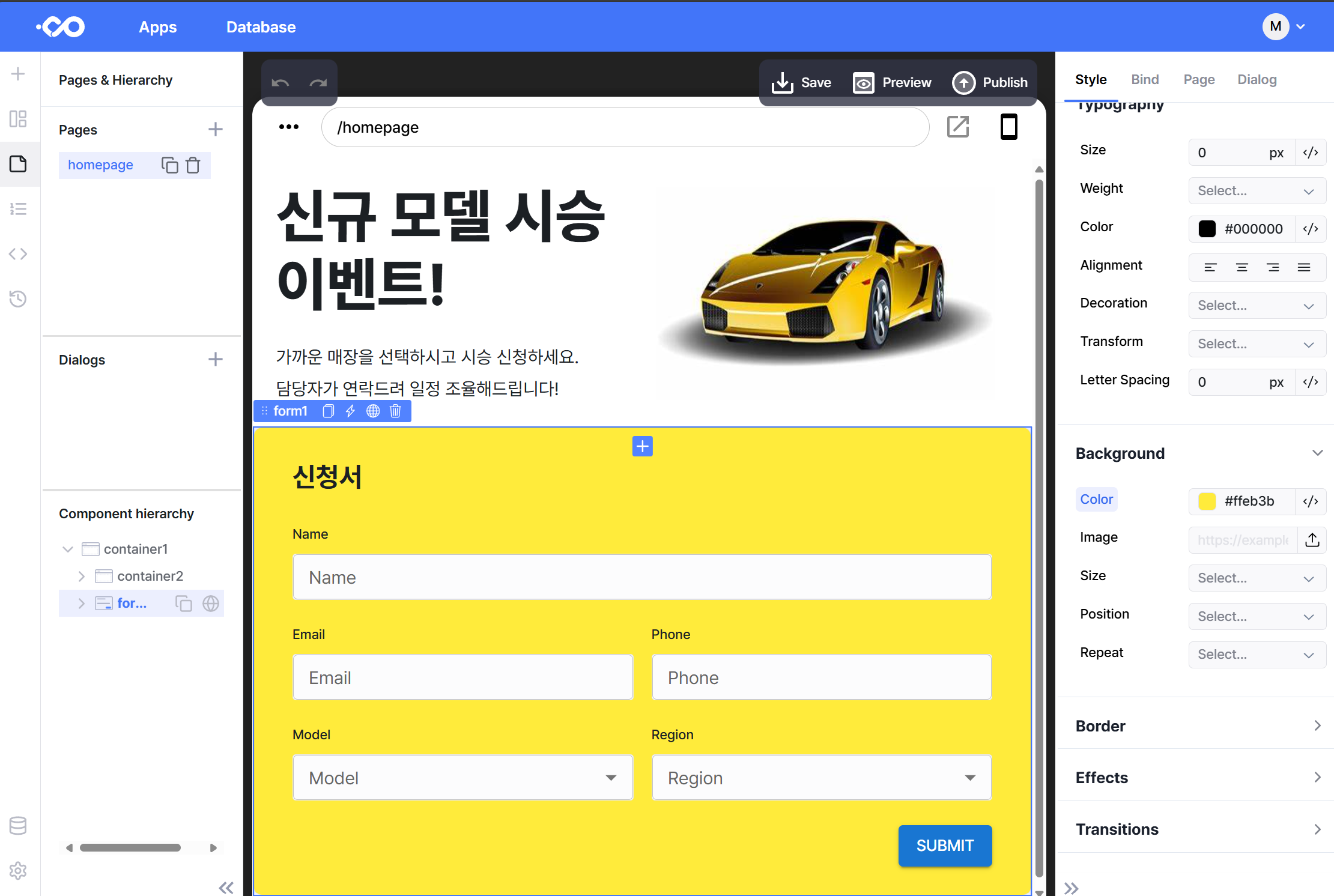This screenshot has height=896, width=1334.
Task: Open background Repeat dropdown
Action: point(1257,655)
